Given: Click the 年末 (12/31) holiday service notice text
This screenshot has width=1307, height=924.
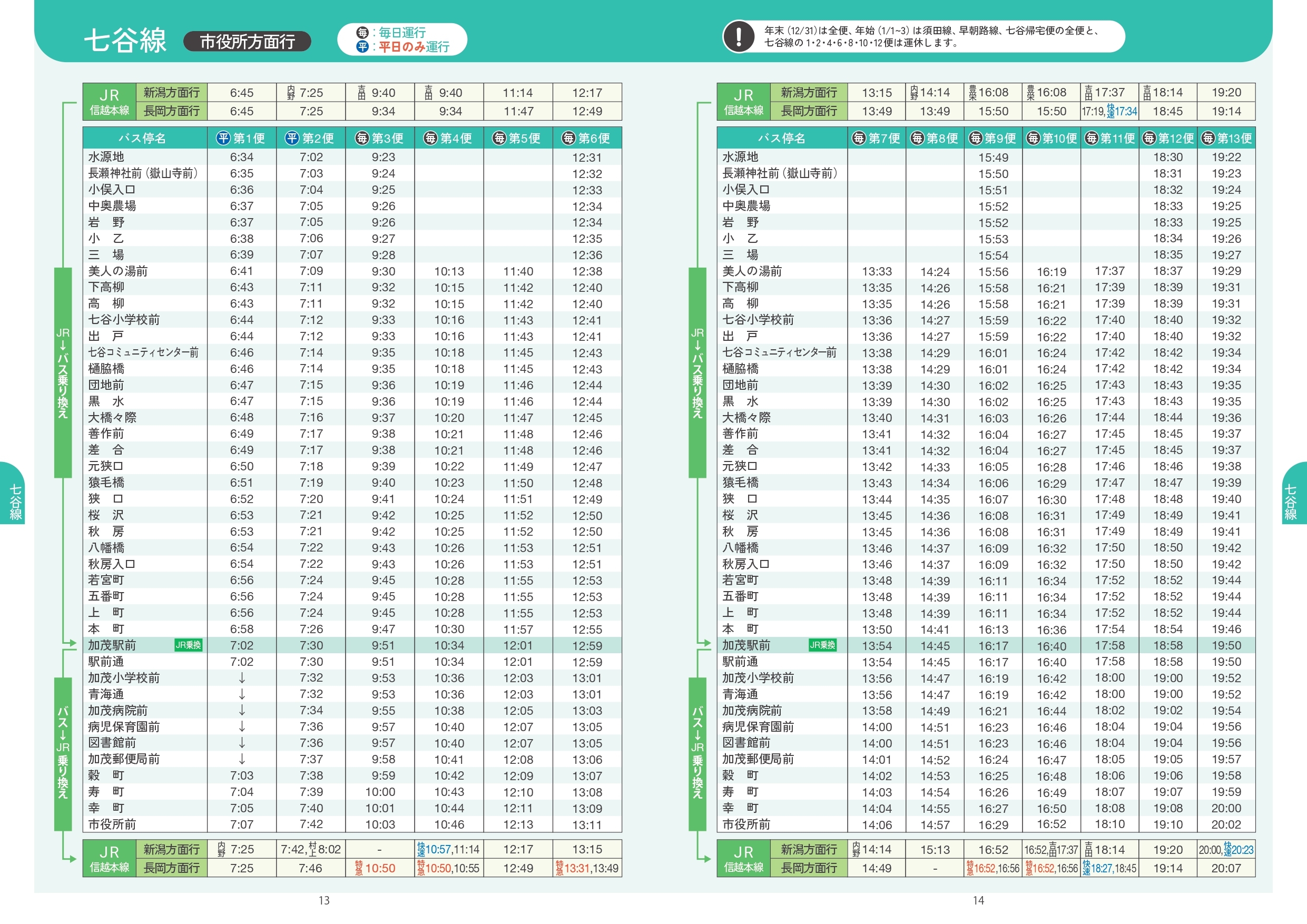Looking at the screenshot, I should pos(931,36).
